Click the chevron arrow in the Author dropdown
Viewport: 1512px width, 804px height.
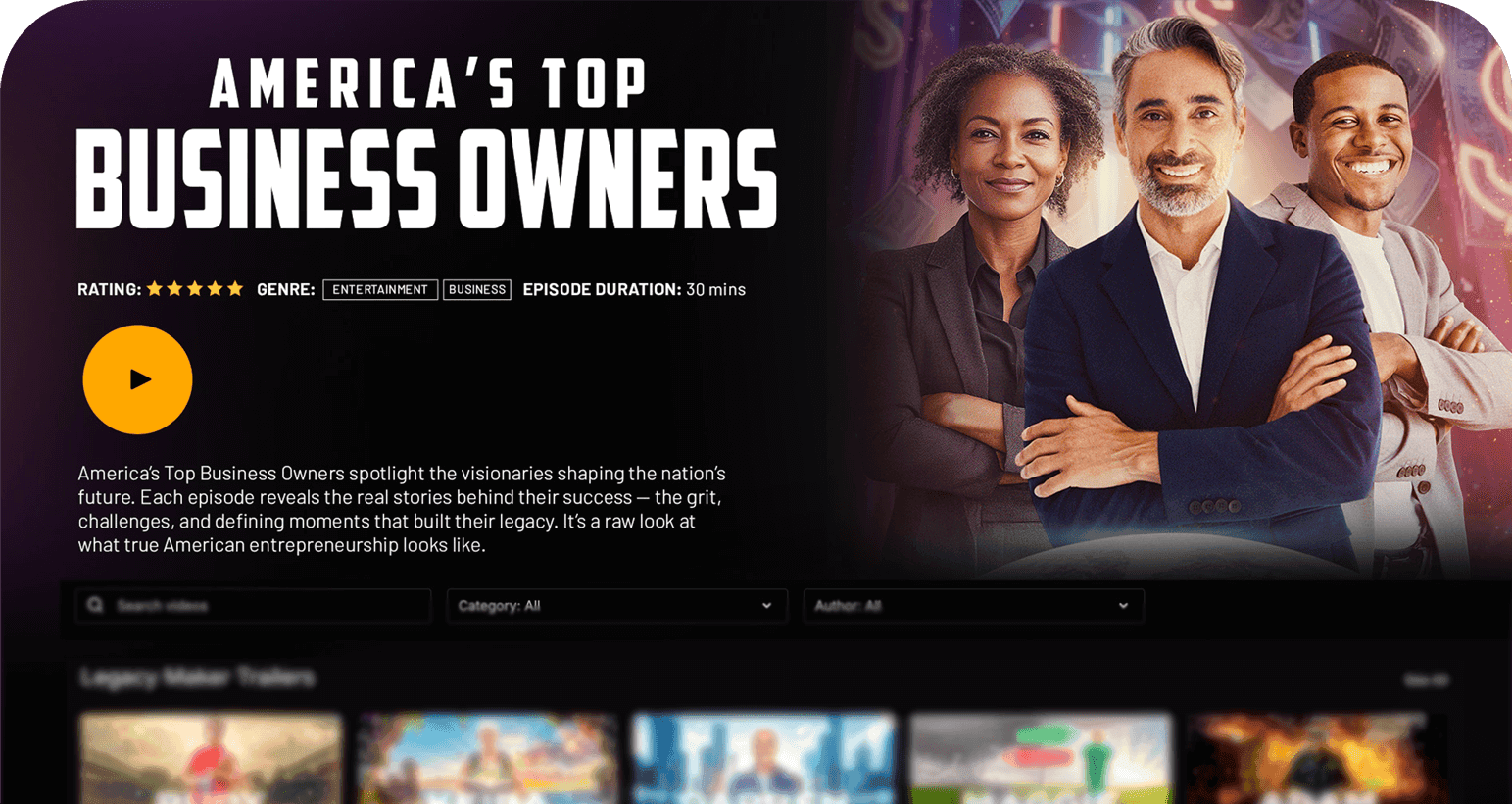pyautogui.click(x=1123, y=606)
